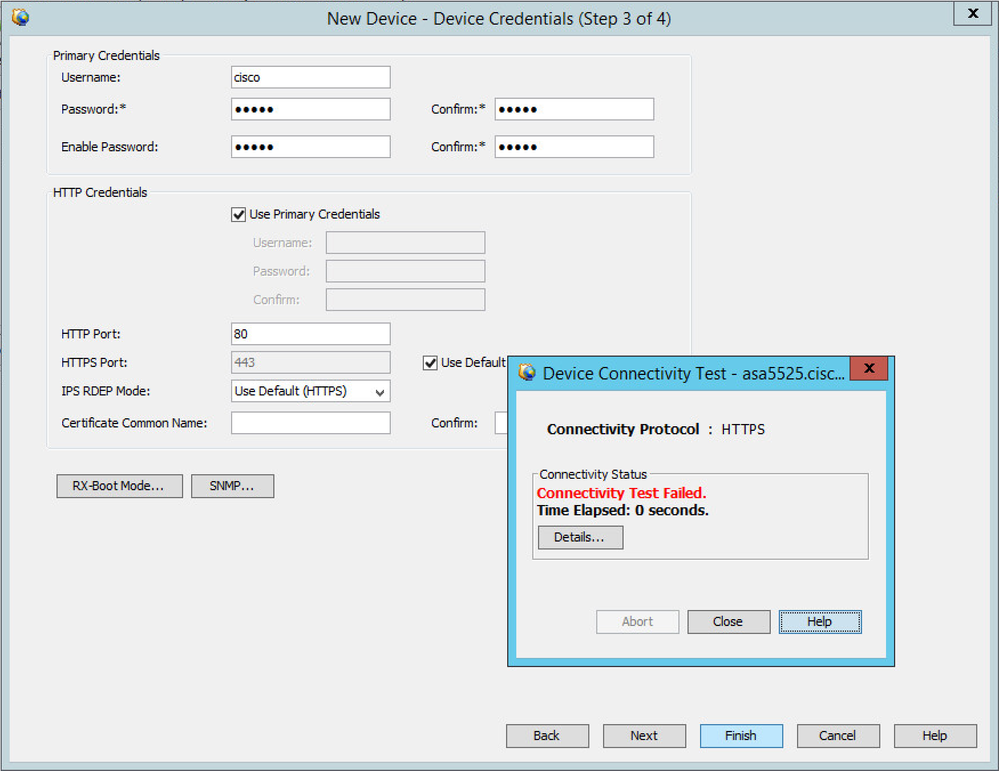The image size is (999, 771).
Task: Go Back to the previous wizard step
Action: tap(547, 736)
